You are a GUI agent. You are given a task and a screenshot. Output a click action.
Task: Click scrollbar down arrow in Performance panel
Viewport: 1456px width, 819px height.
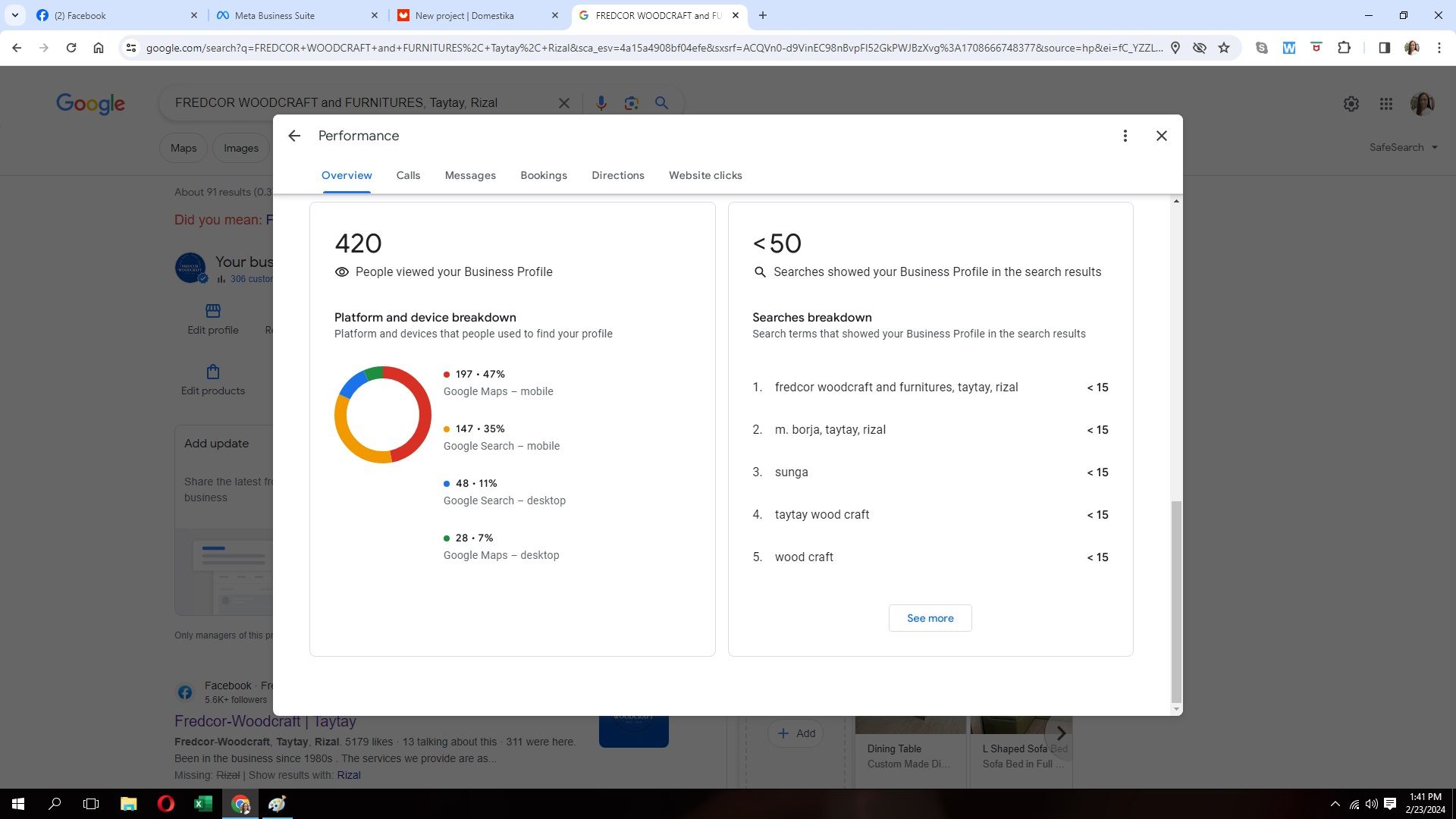point(1176,709)
